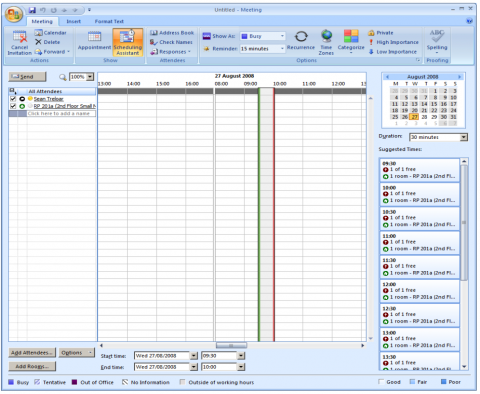Set Low Importance
This screenshot has width=480, height=394.
pyautogui.click(x=393, y=52)
